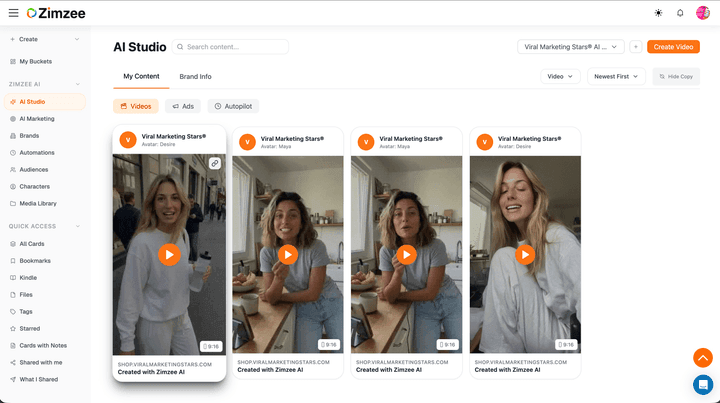This screenshot has width=720, height=403.
Task: Open Audiences
Action: pos(45,170)
